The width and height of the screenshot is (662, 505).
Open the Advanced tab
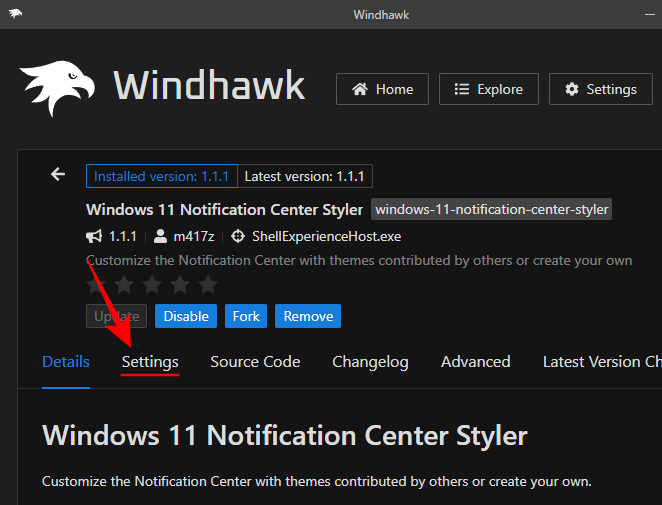point(475,362)
